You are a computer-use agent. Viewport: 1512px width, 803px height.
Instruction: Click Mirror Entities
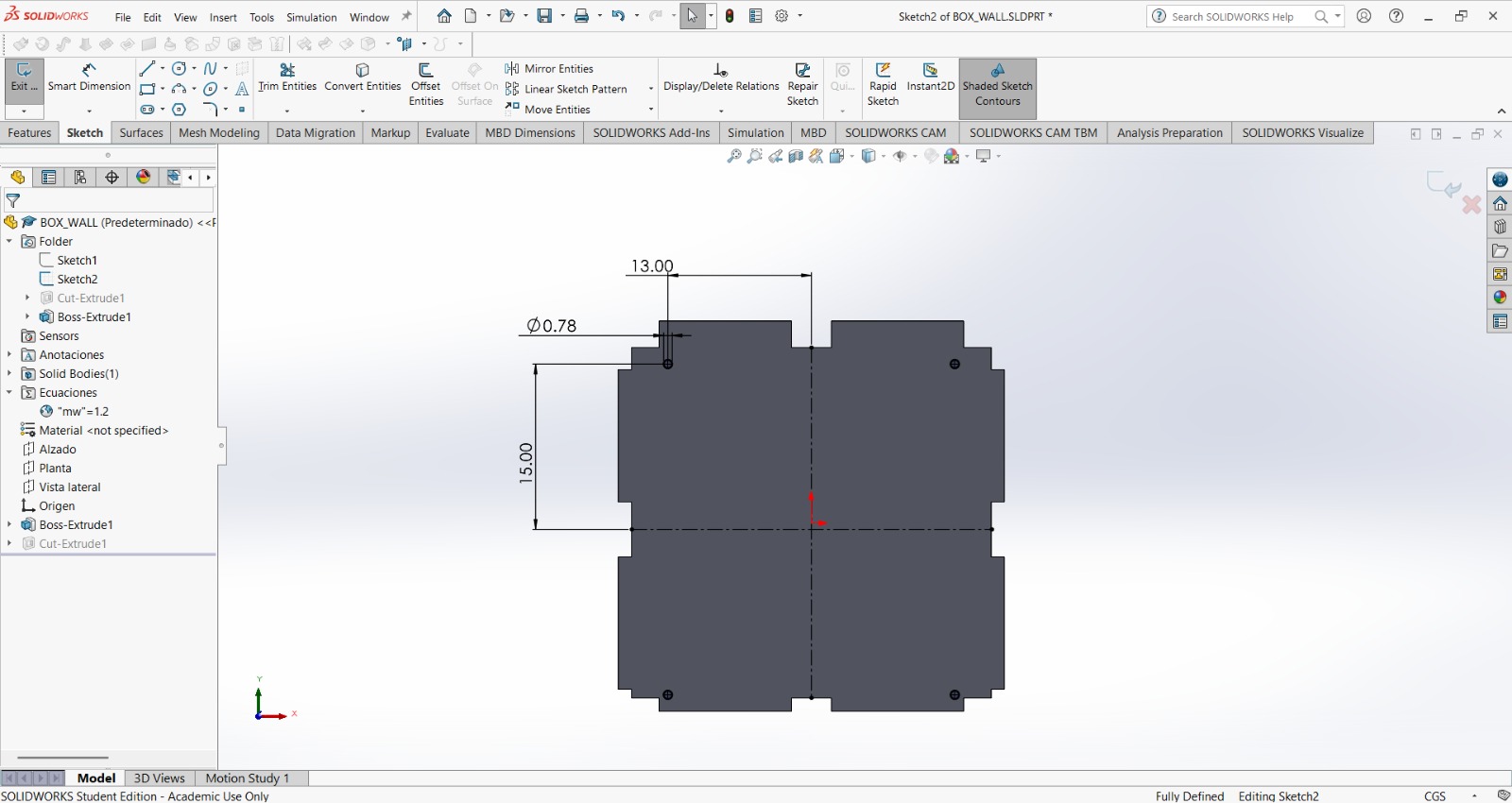click(x=549, y=68)
